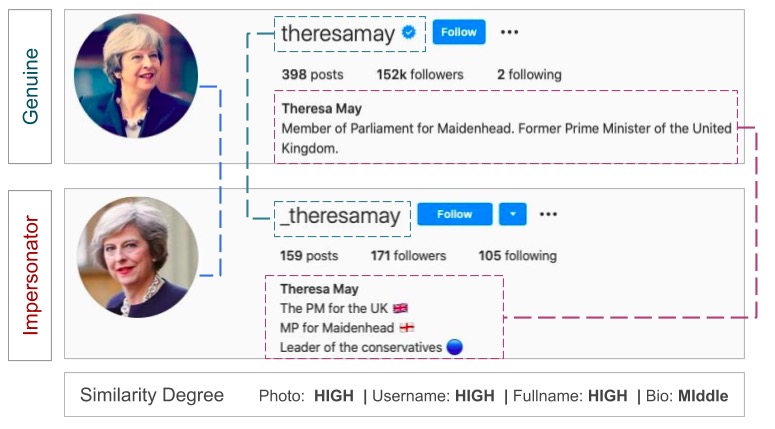
Task: Open the three-dots menu on genuine profile
Action: (x=509, y=32)
